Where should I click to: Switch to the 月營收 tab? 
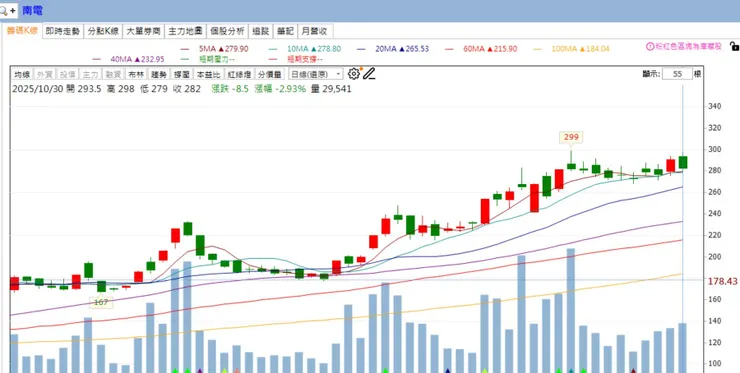316,31
